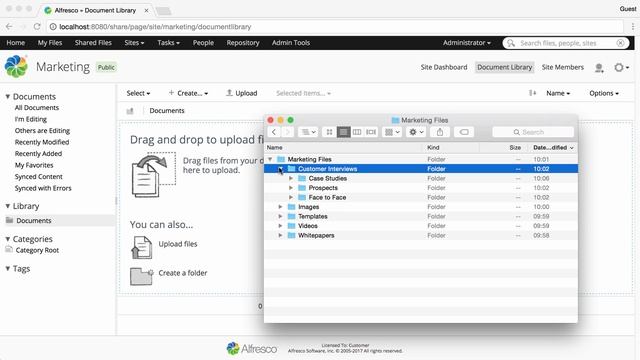Click the Finder share button
Image resolution: width=640 pixels, height=360 pixels.
click(x=440, y=132)
